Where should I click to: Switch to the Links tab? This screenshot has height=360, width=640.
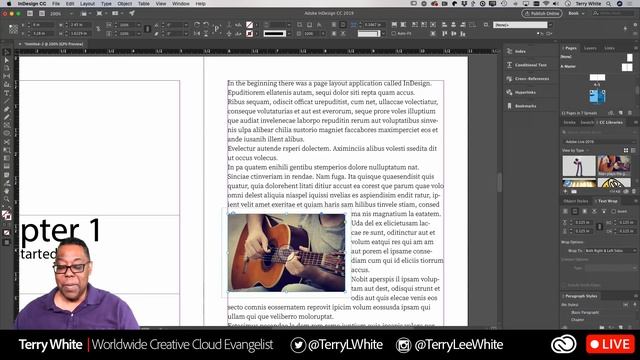[x=609, y=48]
